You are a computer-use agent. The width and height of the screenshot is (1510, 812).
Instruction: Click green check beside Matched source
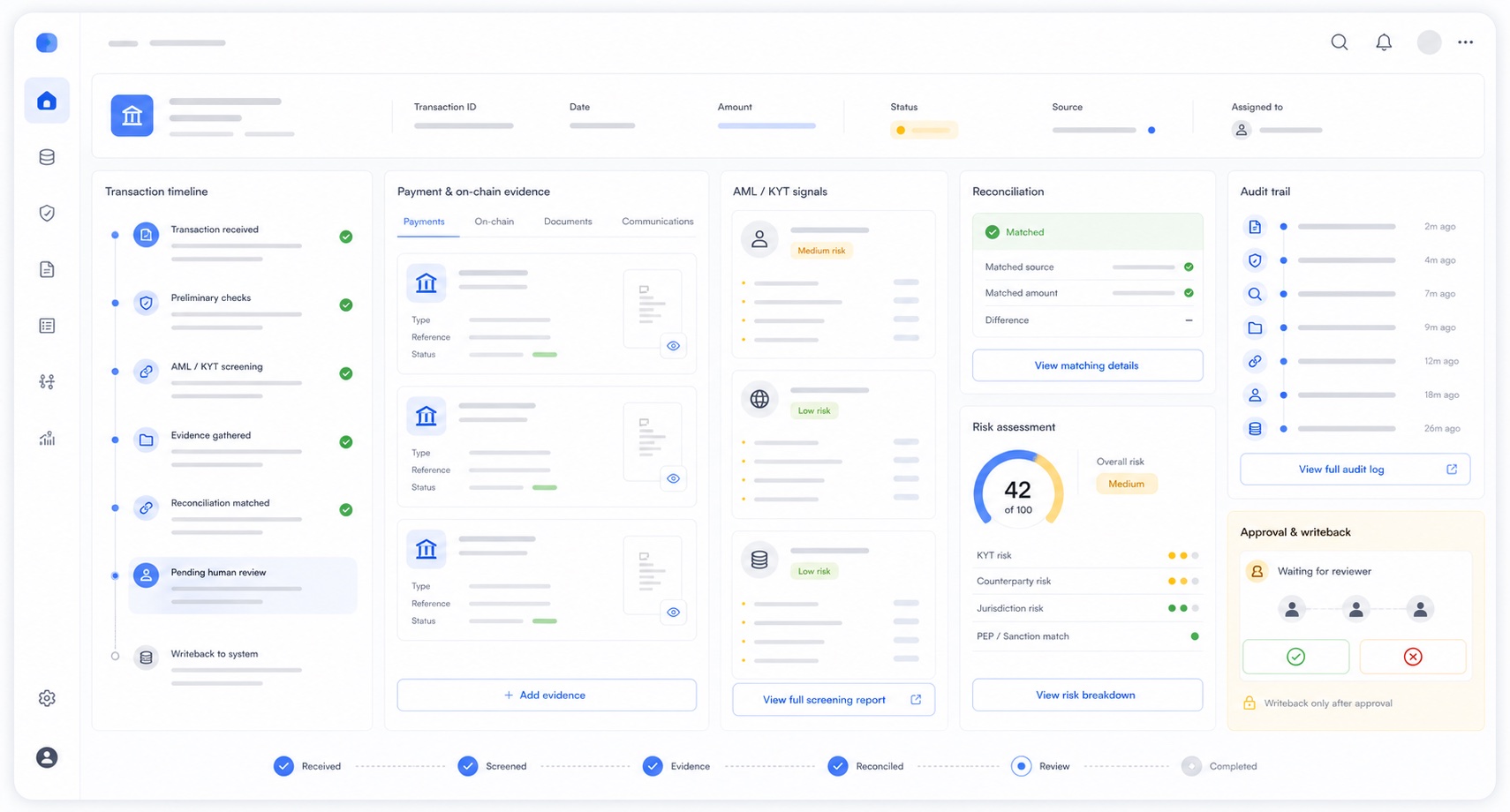(1189, 267)
